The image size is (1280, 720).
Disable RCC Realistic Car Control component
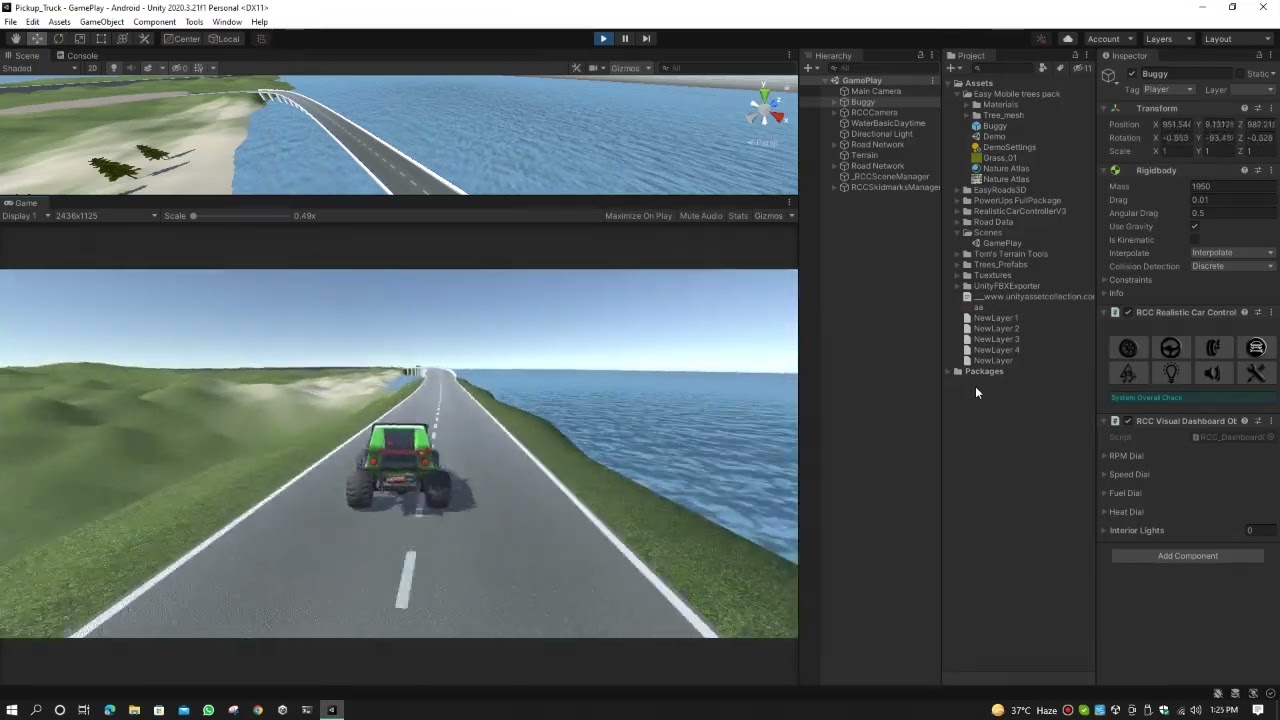pyautogui.click(x=1128, y=312)
